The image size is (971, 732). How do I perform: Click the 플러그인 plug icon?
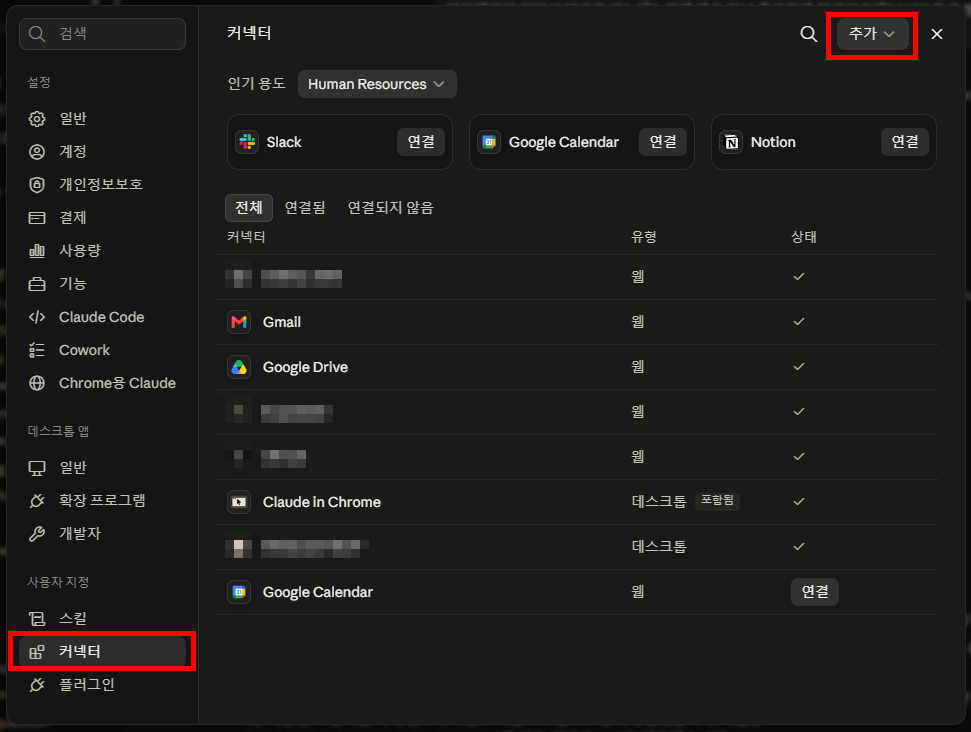pos(37,684)
